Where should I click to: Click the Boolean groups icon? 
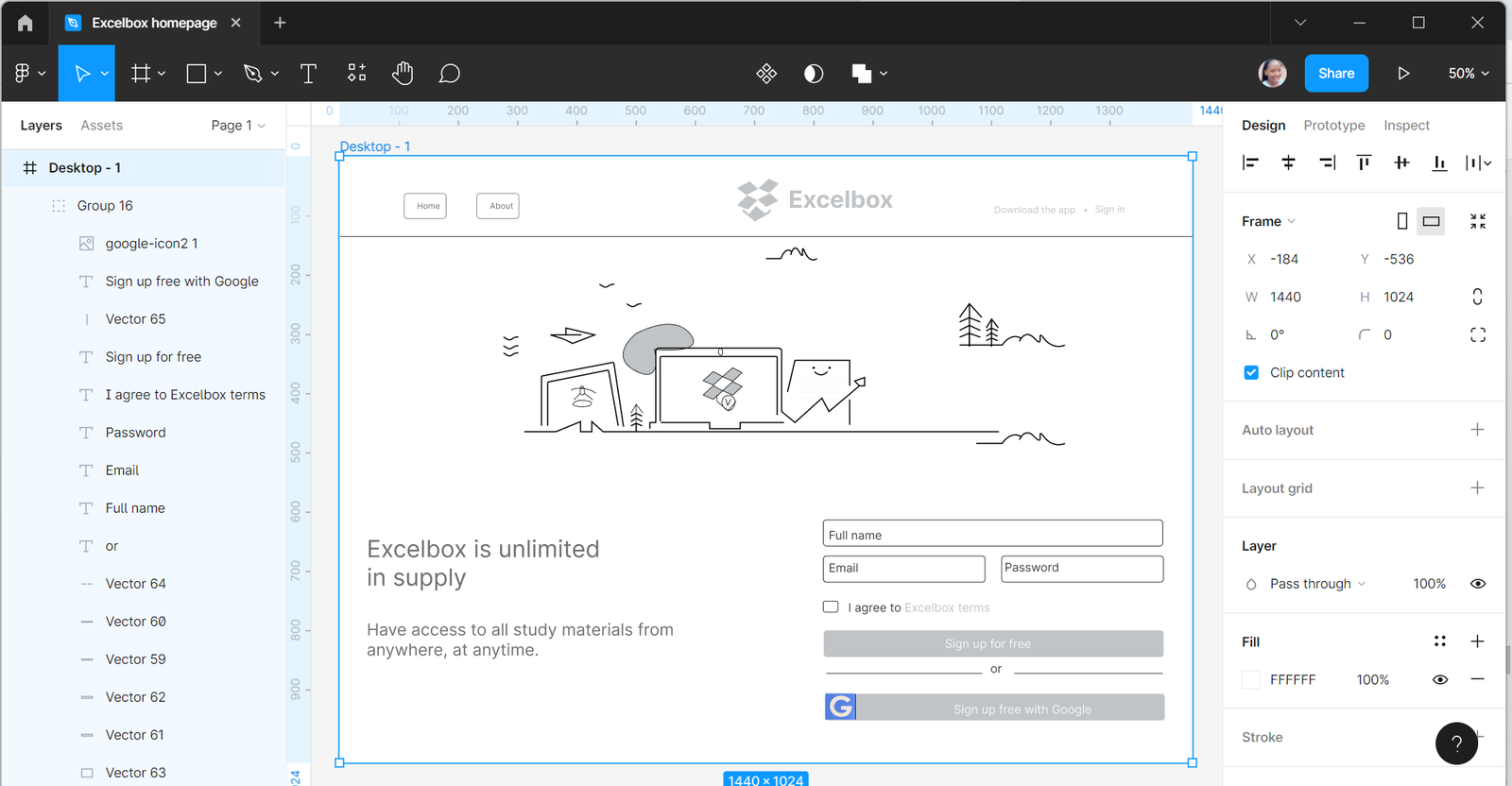point(861,73)
